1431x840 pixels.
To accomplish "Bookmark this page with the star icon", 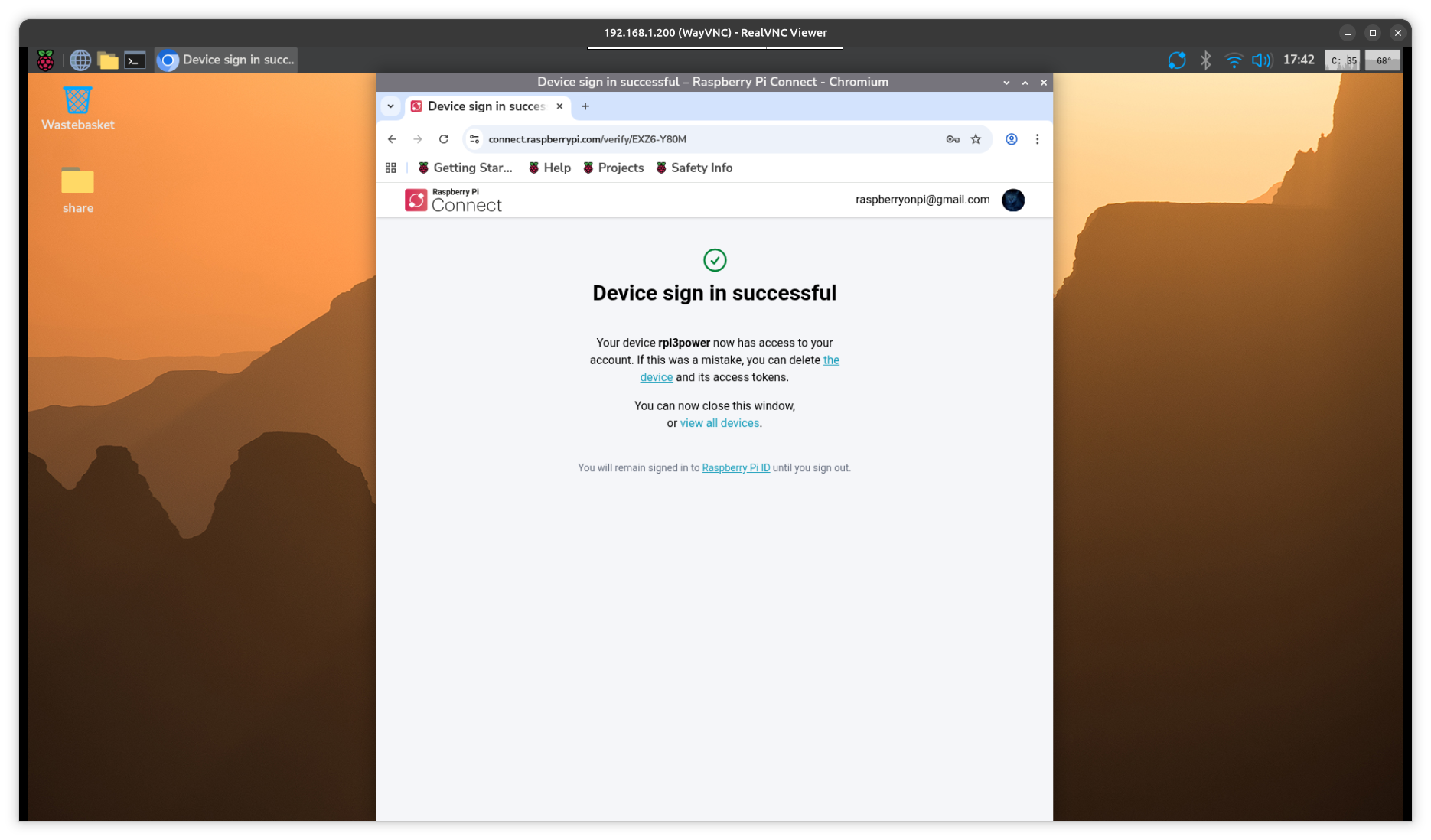I will (x=976, y=139).
